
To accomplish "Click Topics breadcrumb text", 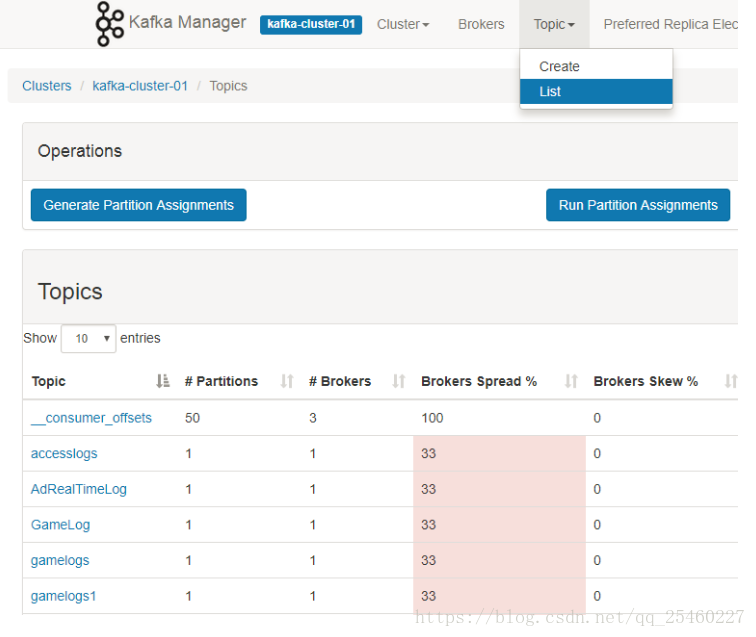I will [228, 86].
